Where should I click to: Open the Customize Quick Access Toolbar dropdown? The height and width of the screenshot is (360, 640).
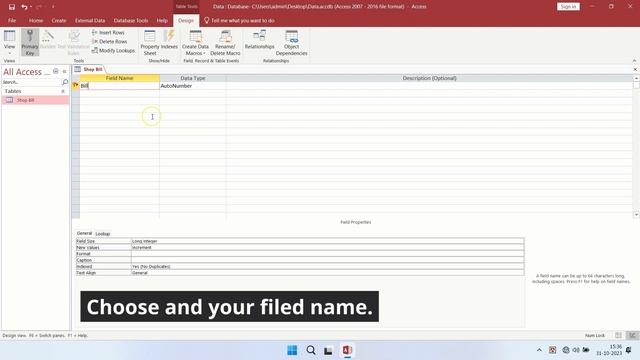tap(53, 7)
